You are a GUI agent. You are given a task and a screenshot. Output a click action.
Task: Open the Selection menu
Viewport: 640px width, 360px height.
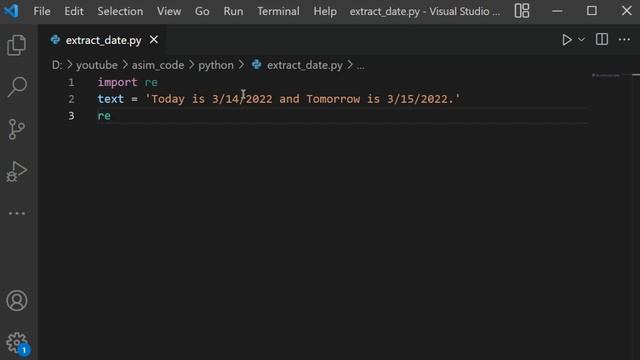(120, 11)
